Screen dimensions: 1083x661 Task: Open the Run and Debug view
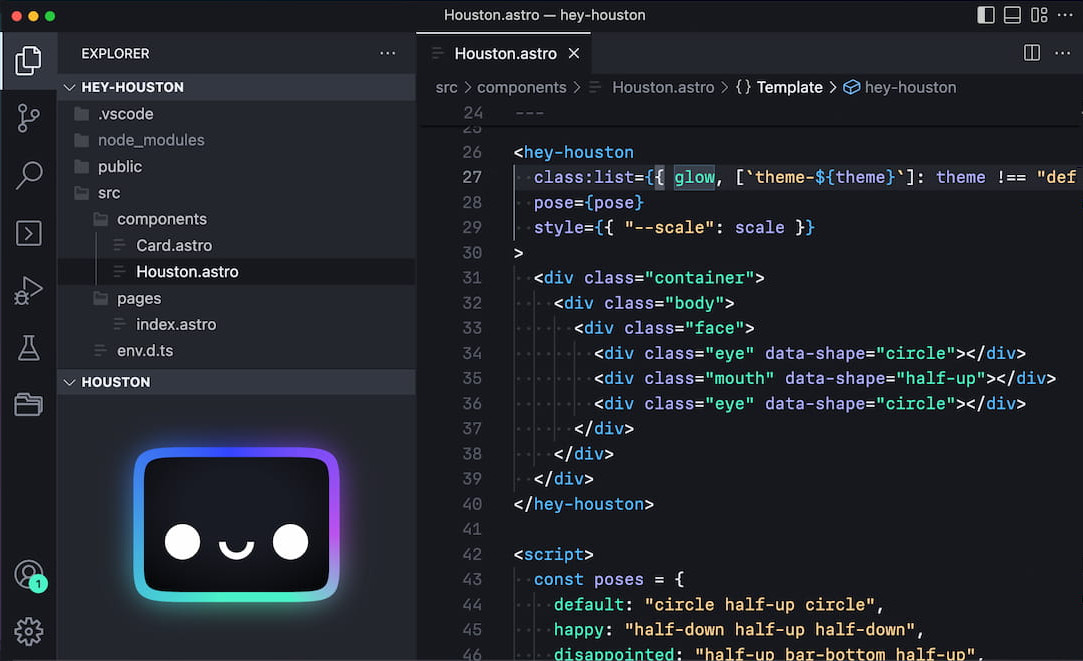pos(28,291)
